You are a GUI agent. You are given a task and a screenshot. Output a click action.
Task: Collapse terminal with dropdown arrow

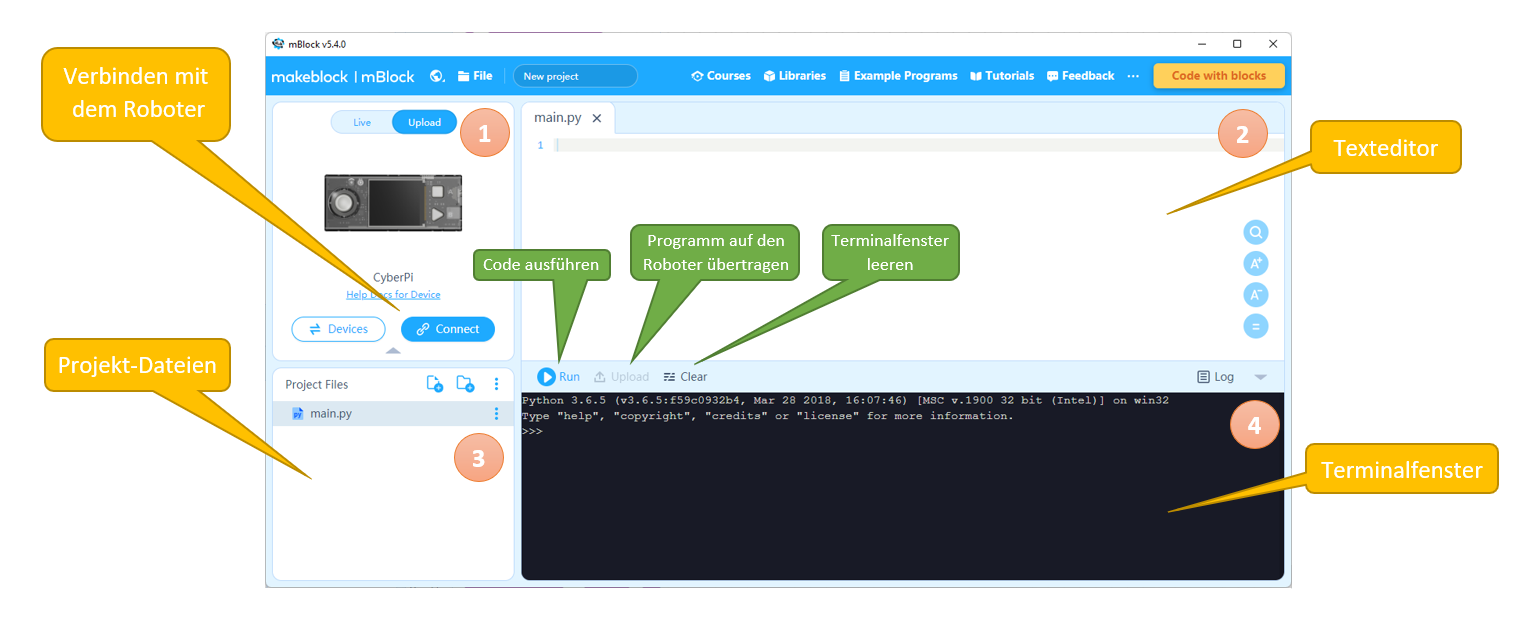(x=1260, y=377)
